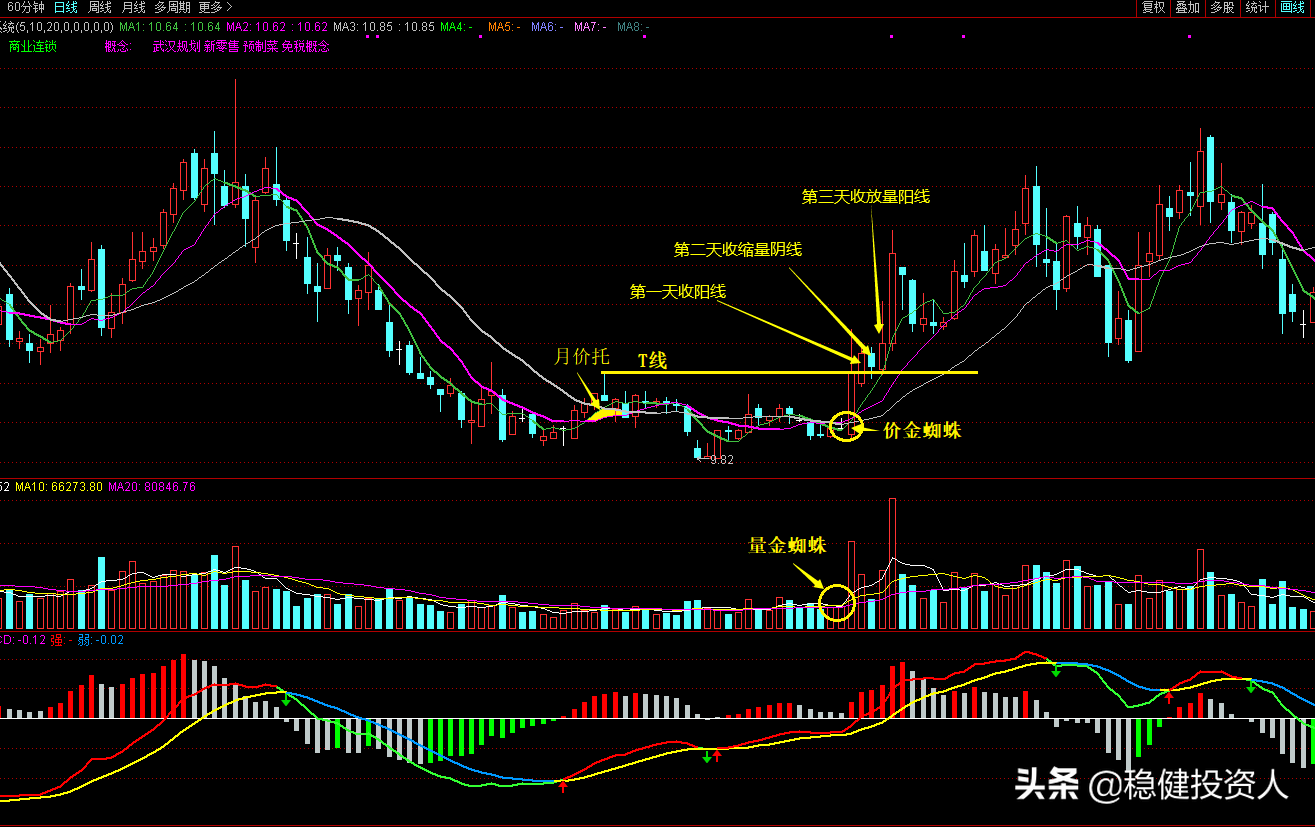Click the yellow circle at 价金蜘蛛

point(846,427)
